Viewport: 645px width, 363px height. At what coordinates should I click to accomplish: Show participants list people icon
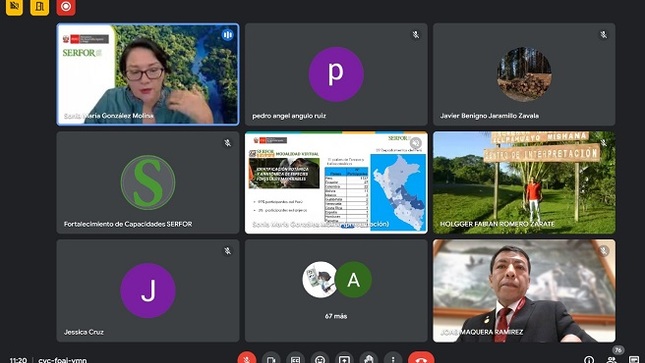(612, 359)
